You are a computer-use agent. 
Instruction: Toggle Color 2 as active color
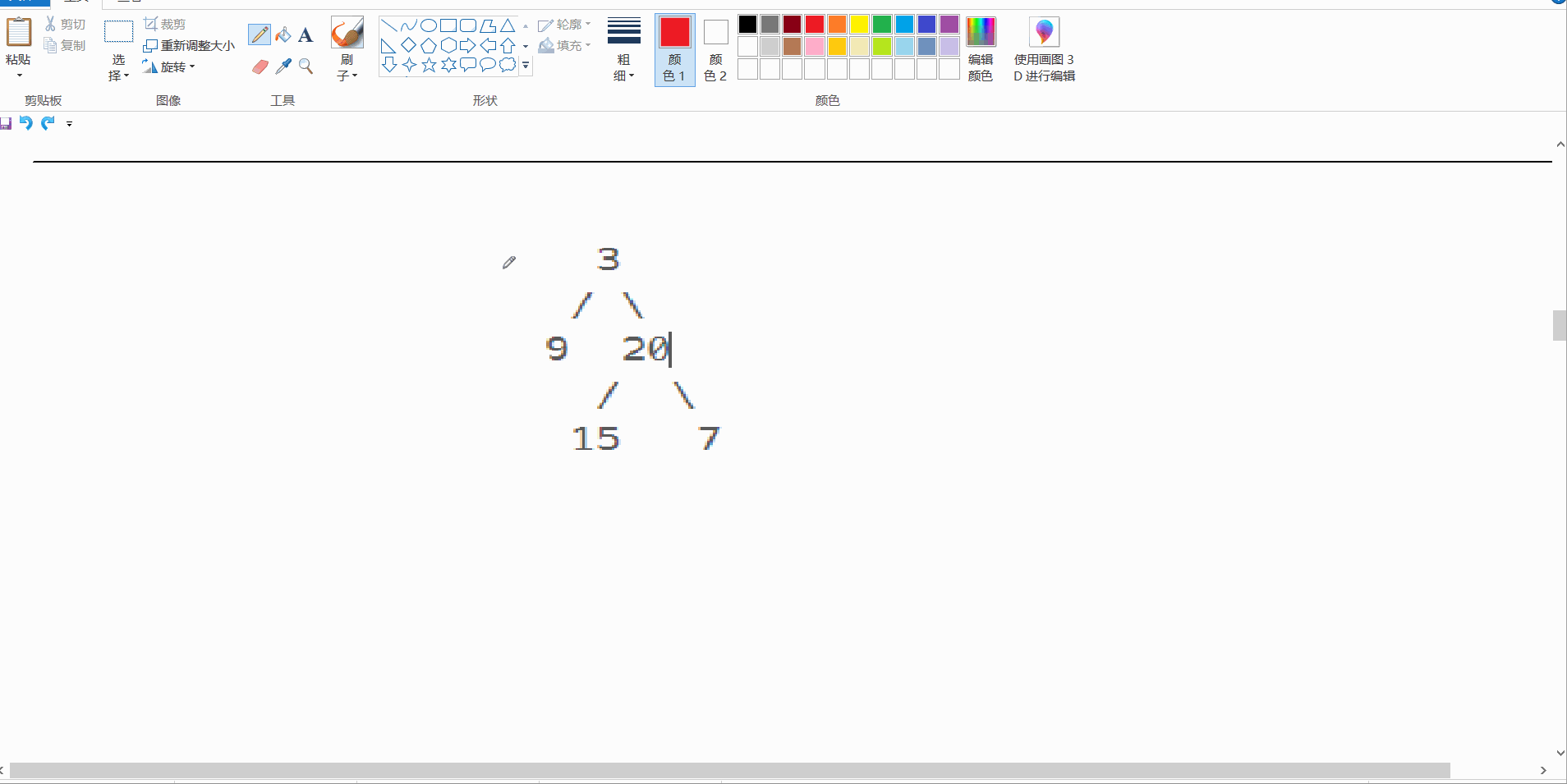(715, 49)
